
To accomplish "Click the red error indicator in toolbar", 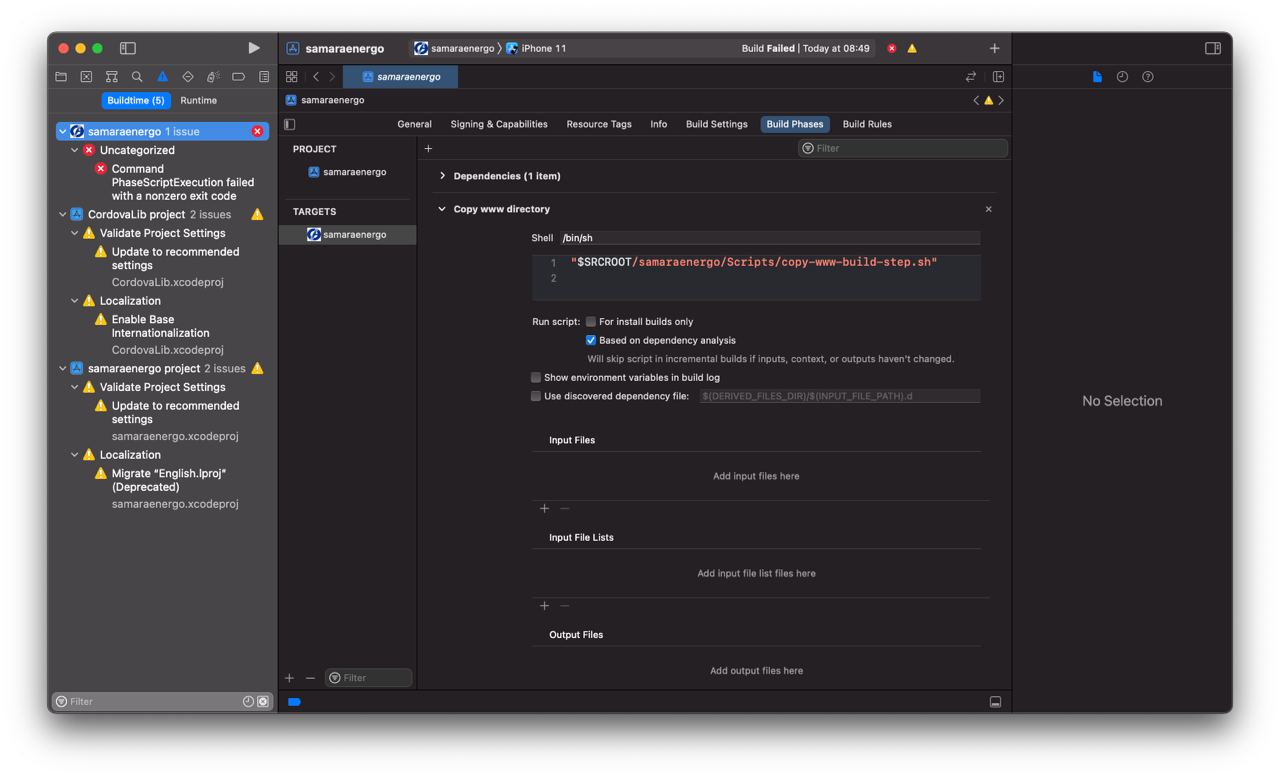I will (892, 48).
